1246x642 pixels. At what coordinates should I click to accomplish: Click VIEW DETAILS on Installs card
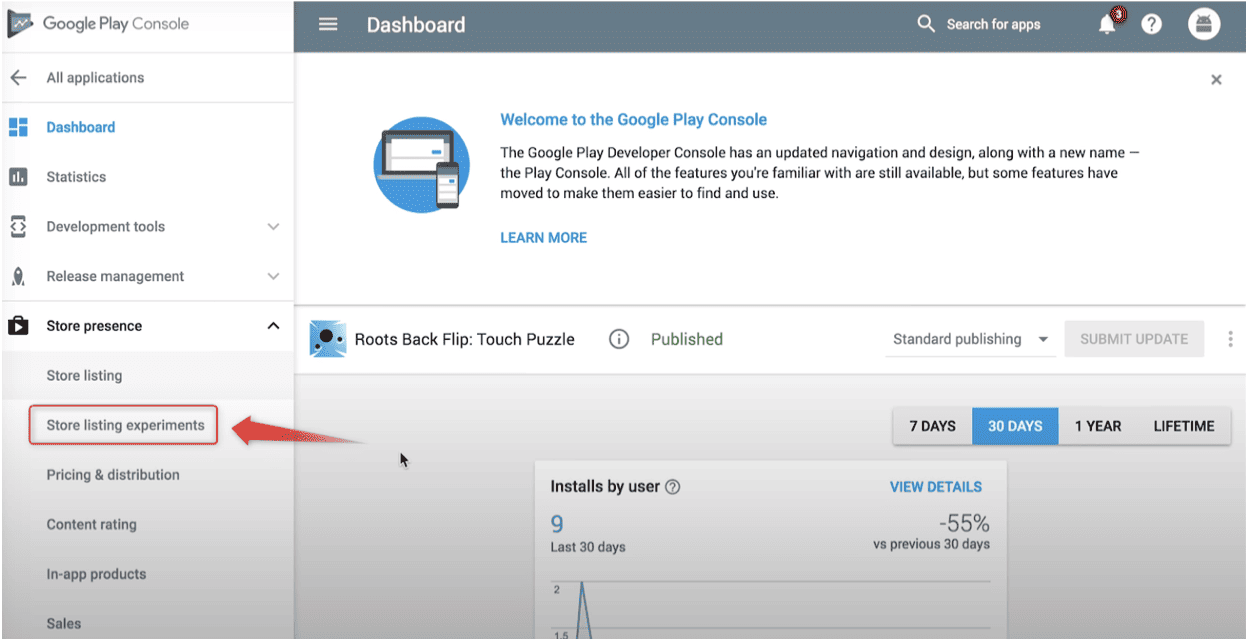coord(936,487)
